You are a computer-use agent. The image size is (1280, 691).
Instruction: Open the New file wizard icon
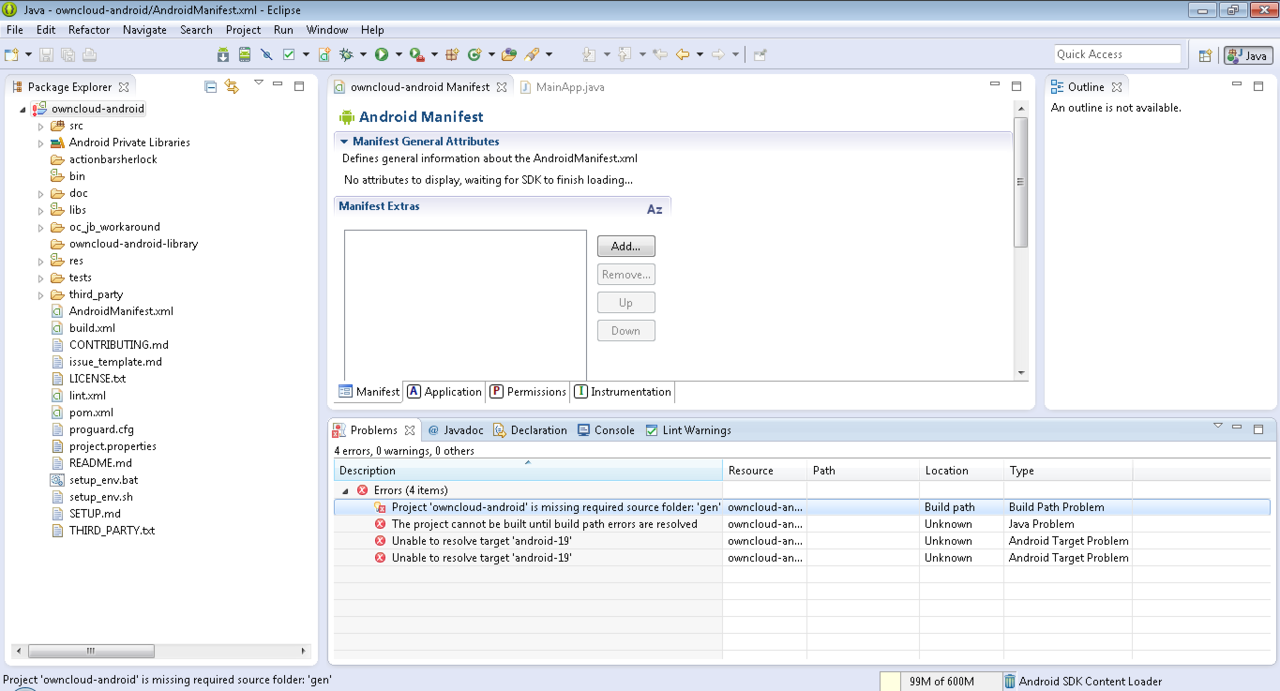pyautogui.click(x=12, y=54)
